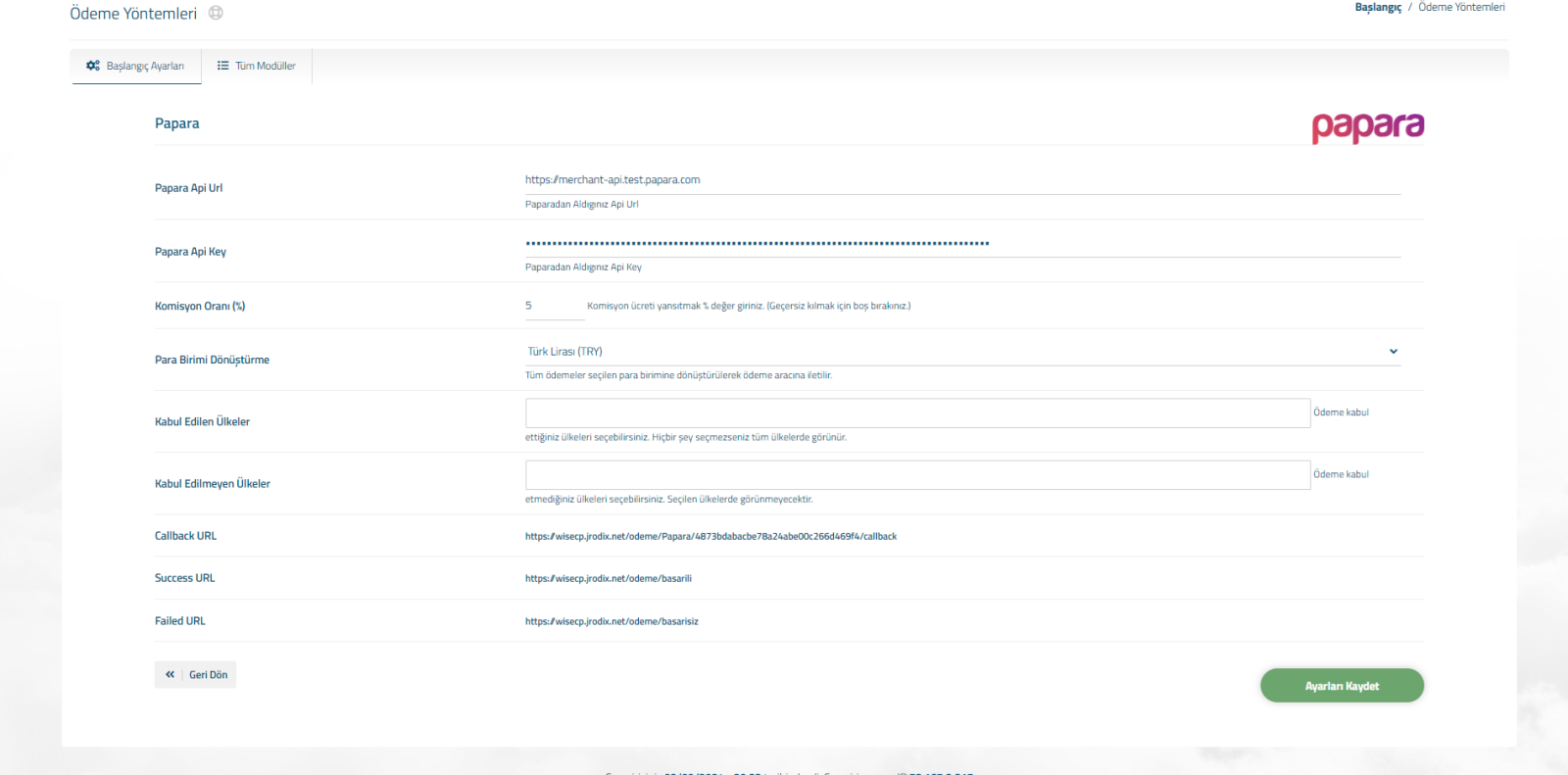
Task: Click the Kabul Edilmeyen Ülkeler label
Action: [x=213, y=484]
